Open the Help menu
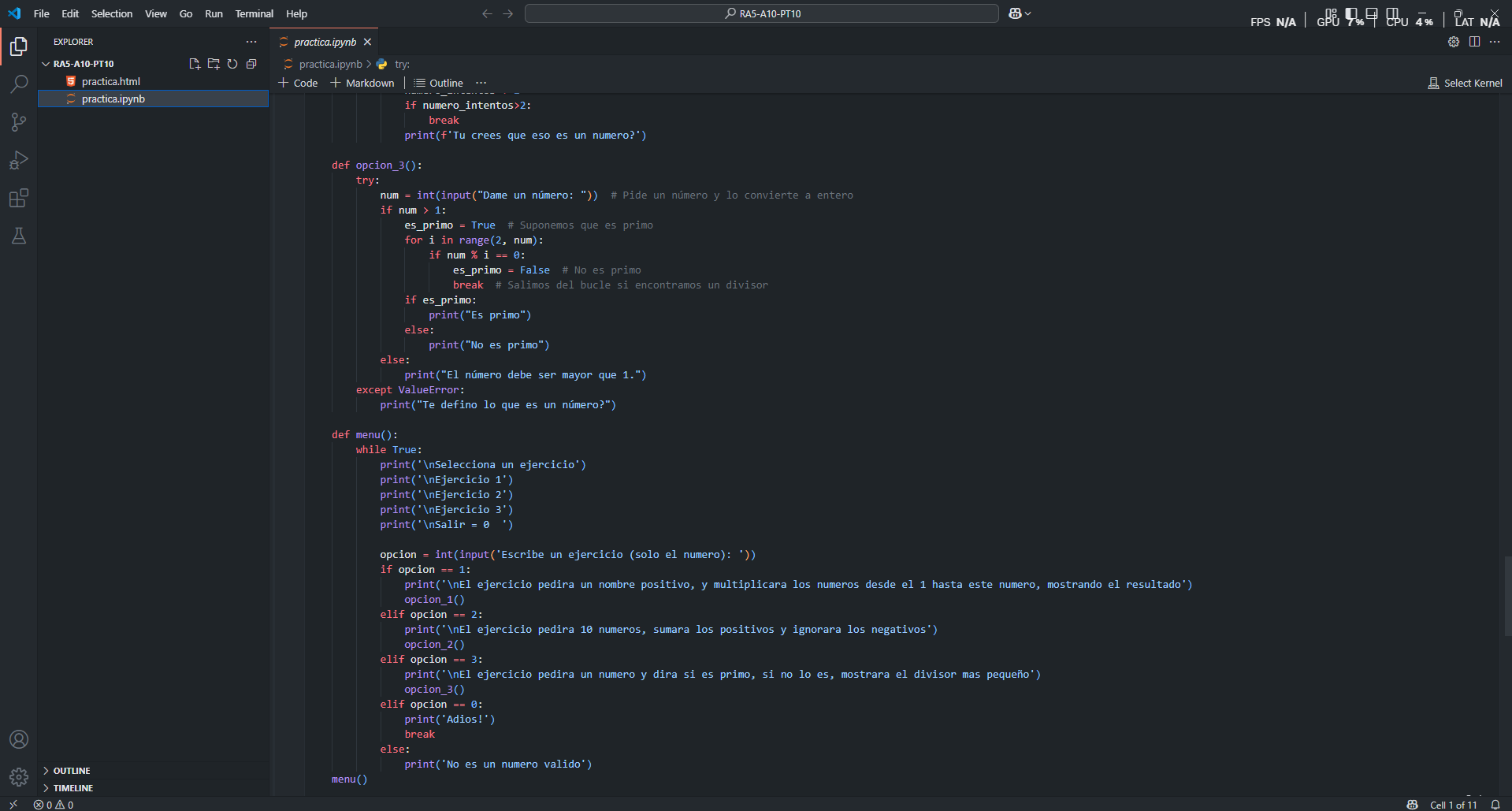Viewport: 1512px width, 811px height. point(297,13)
